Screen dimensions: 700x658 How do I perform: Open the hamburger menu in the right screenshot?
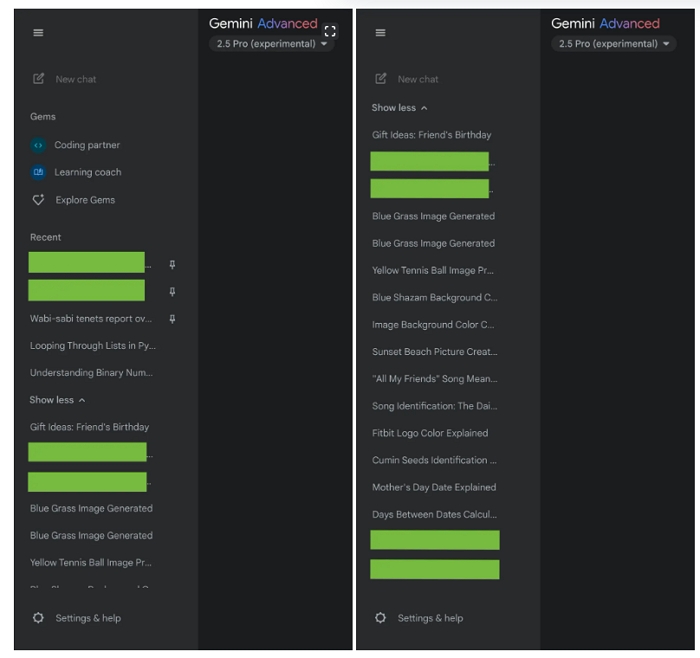(x=380, y=33)
